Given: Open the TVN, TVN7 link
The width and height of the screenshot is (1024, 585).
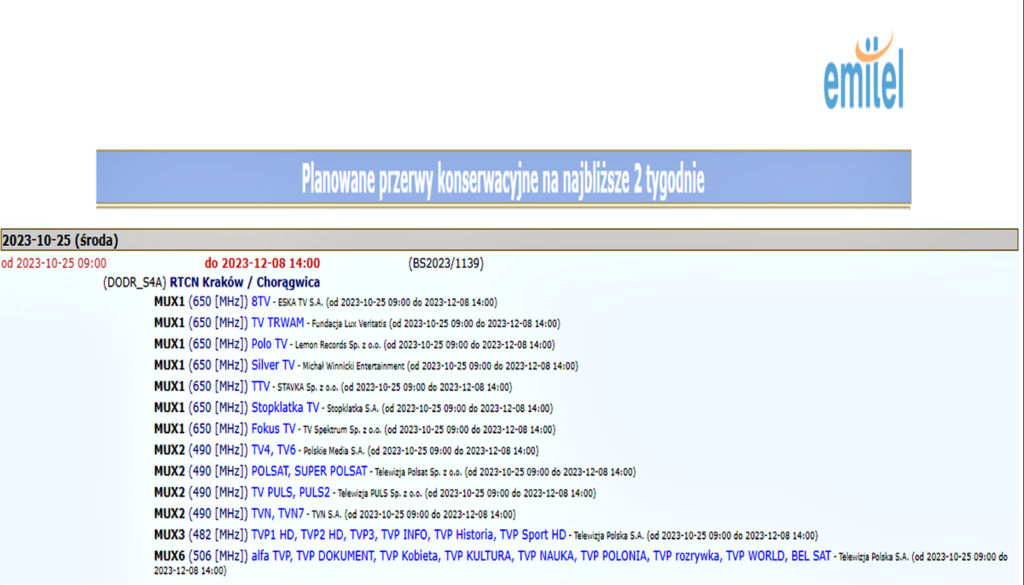Looking at the screenshot, I should coord(278,514).
